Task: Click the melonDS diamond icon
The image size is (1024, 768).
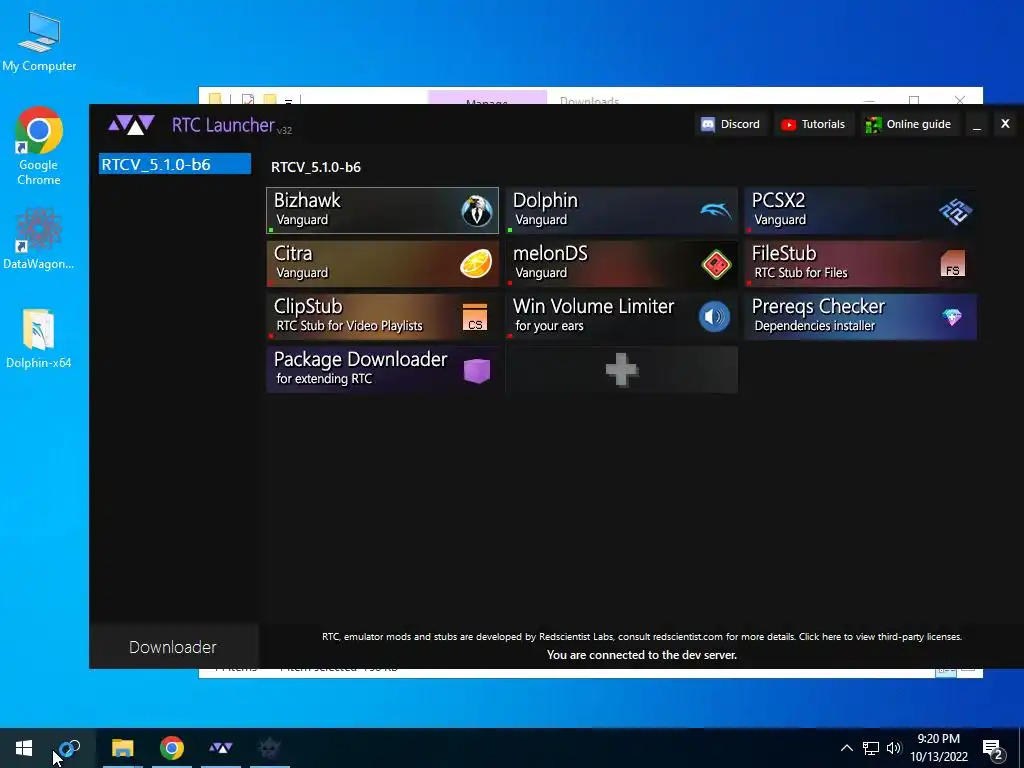Action: 716,264
